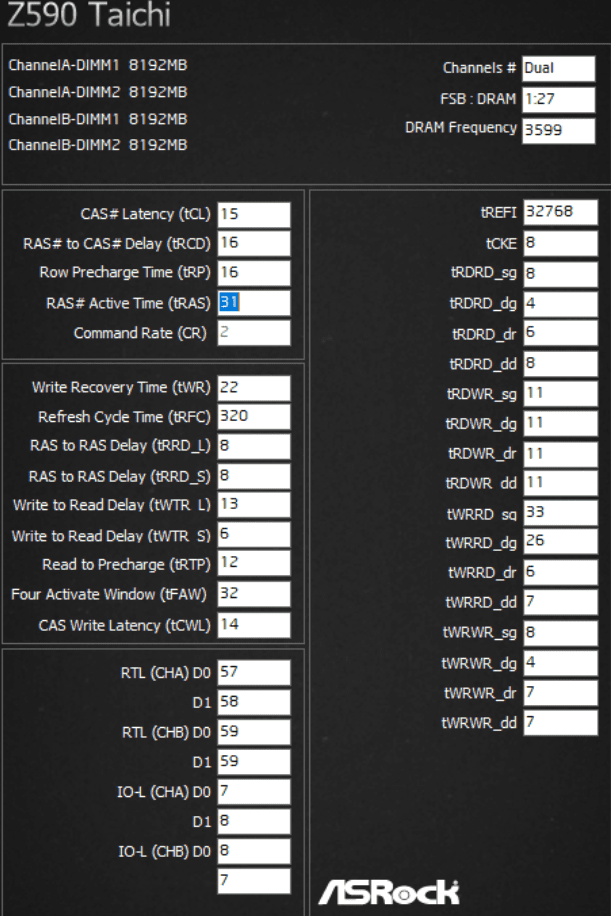
Task: Click the Four Activate Window (tFAW) field
Action: [x=254, y=594]
